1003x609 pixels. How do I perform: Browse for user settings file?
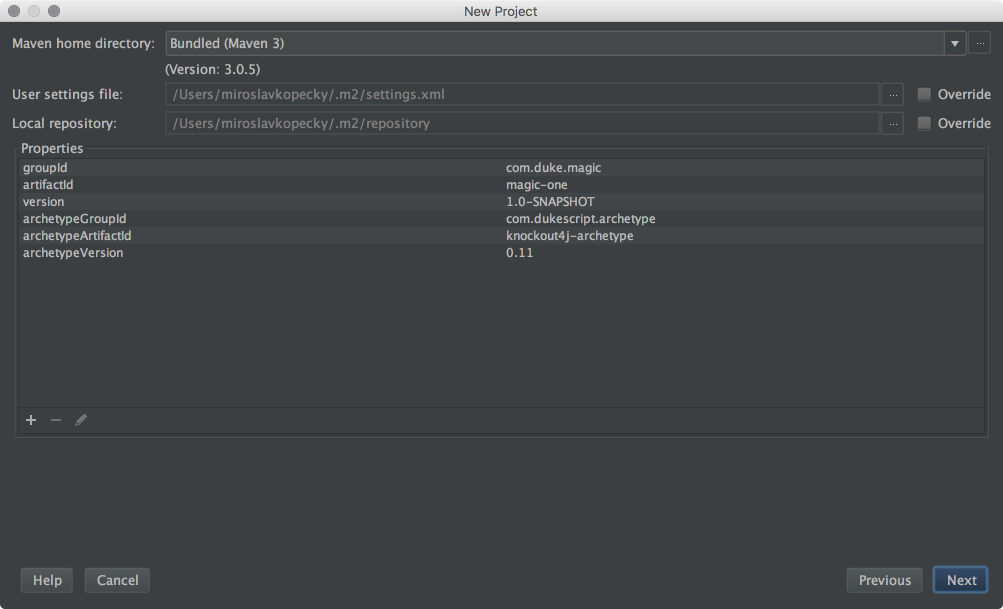point(893,95)
